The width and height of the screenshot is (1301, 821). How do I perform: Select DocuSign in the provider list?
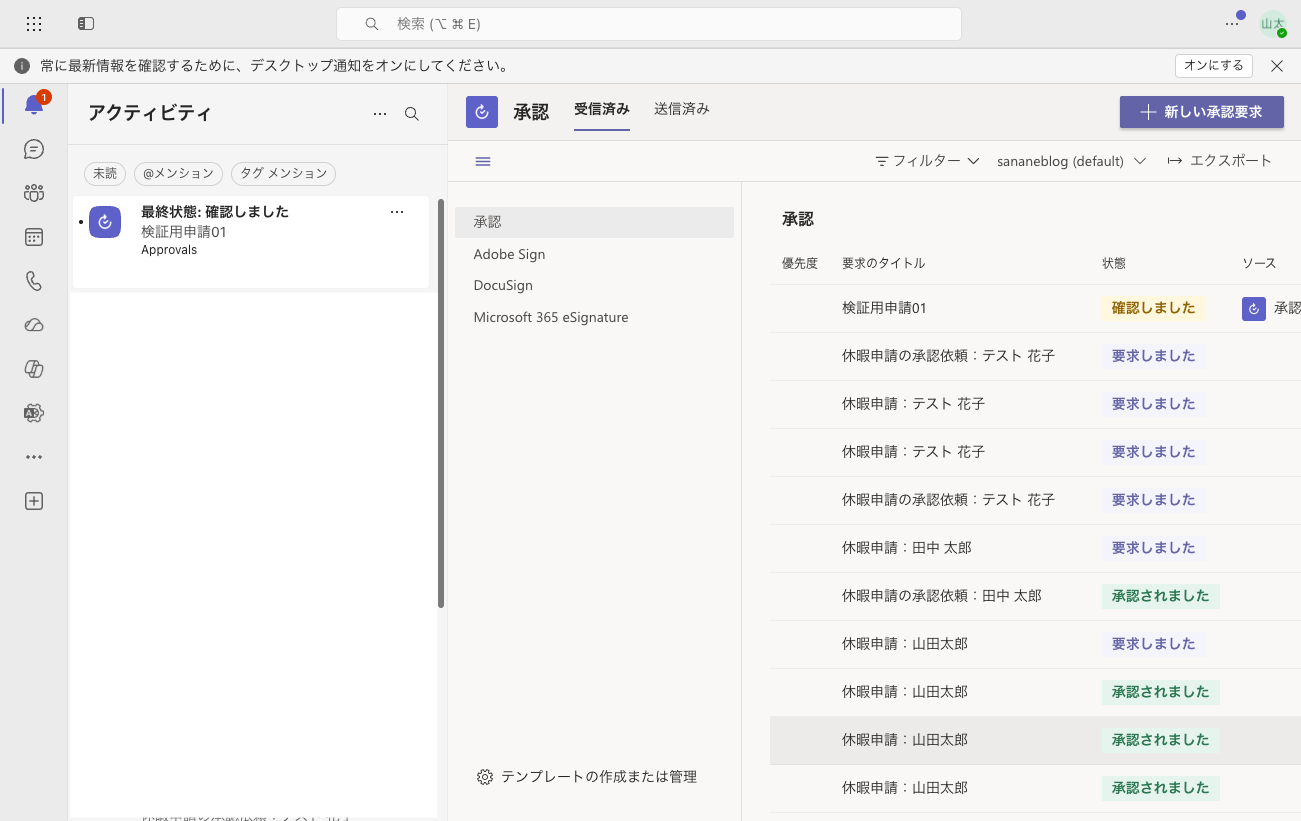[594, 285]
